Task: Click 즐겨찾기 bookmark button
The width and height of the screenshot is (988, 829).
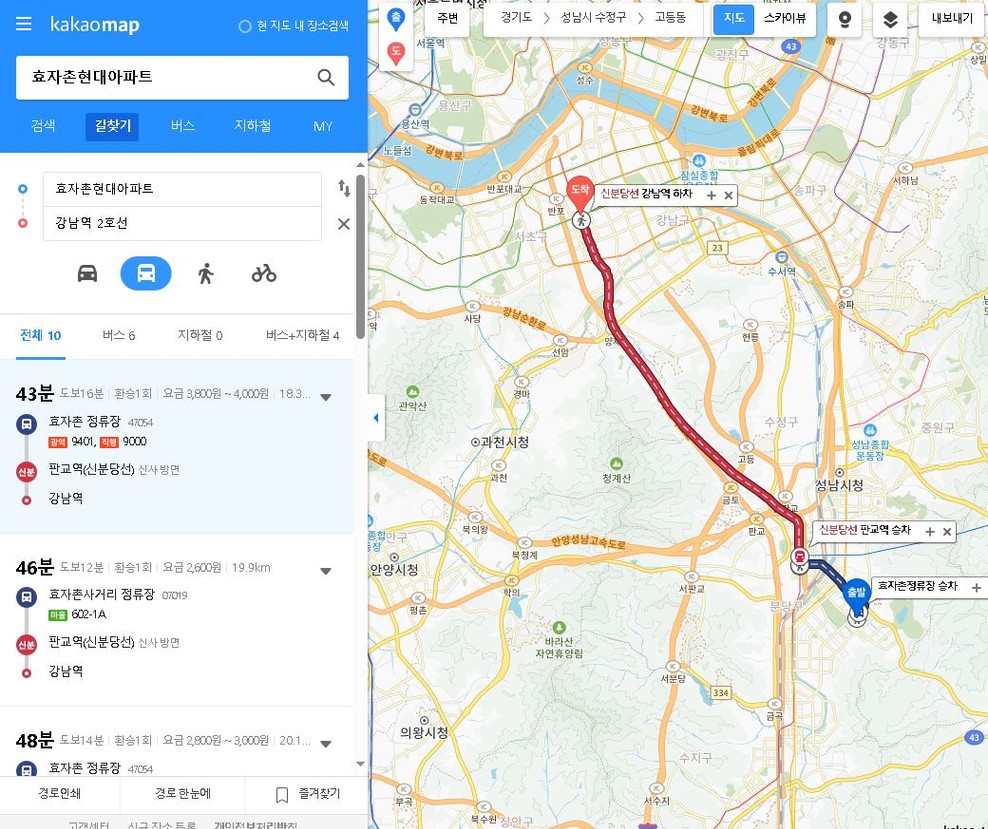Action: point(308,794)
